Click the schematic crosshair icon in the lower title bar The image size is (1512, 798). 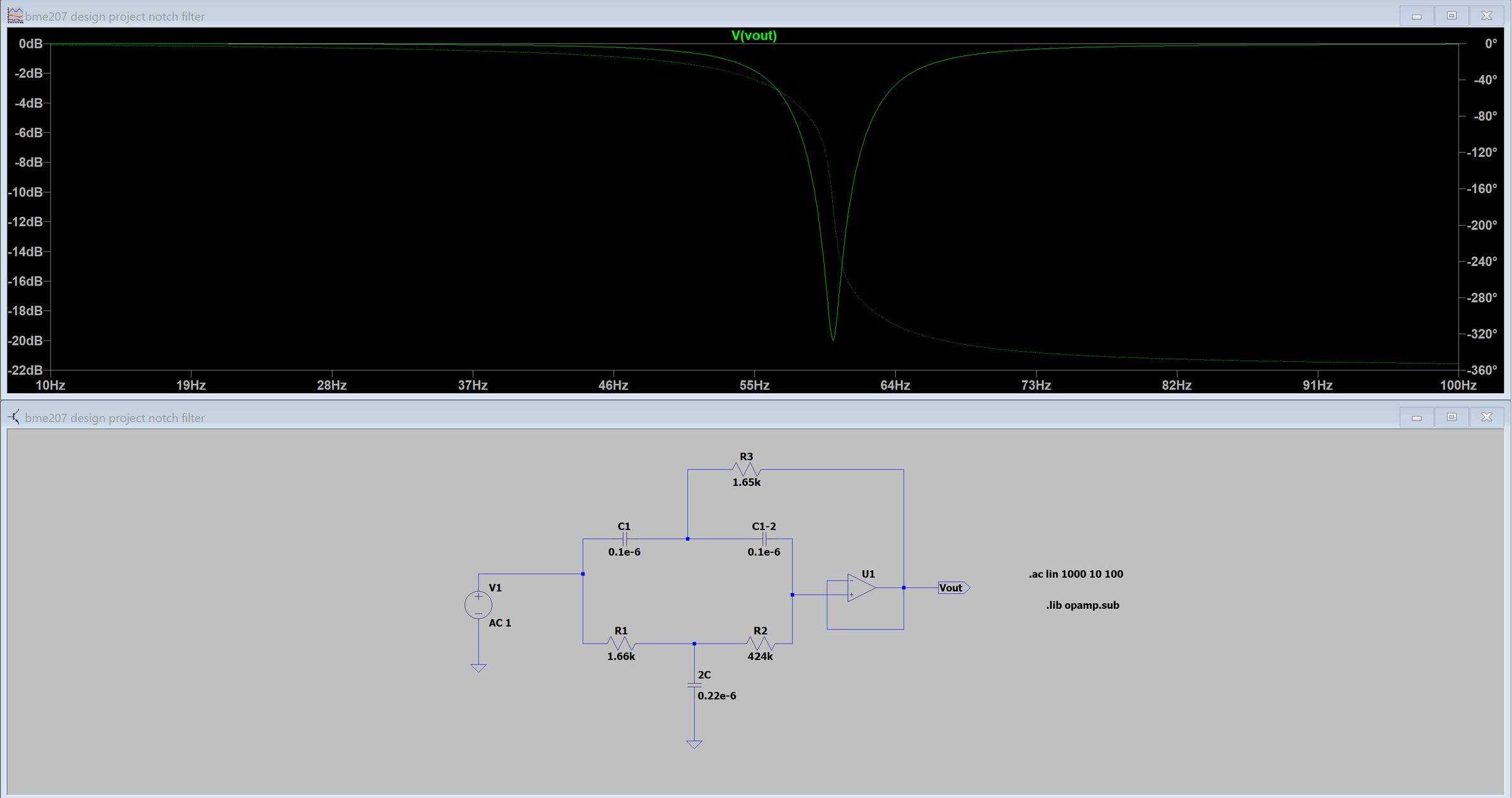pyautogui.click(x=13, y=417)
